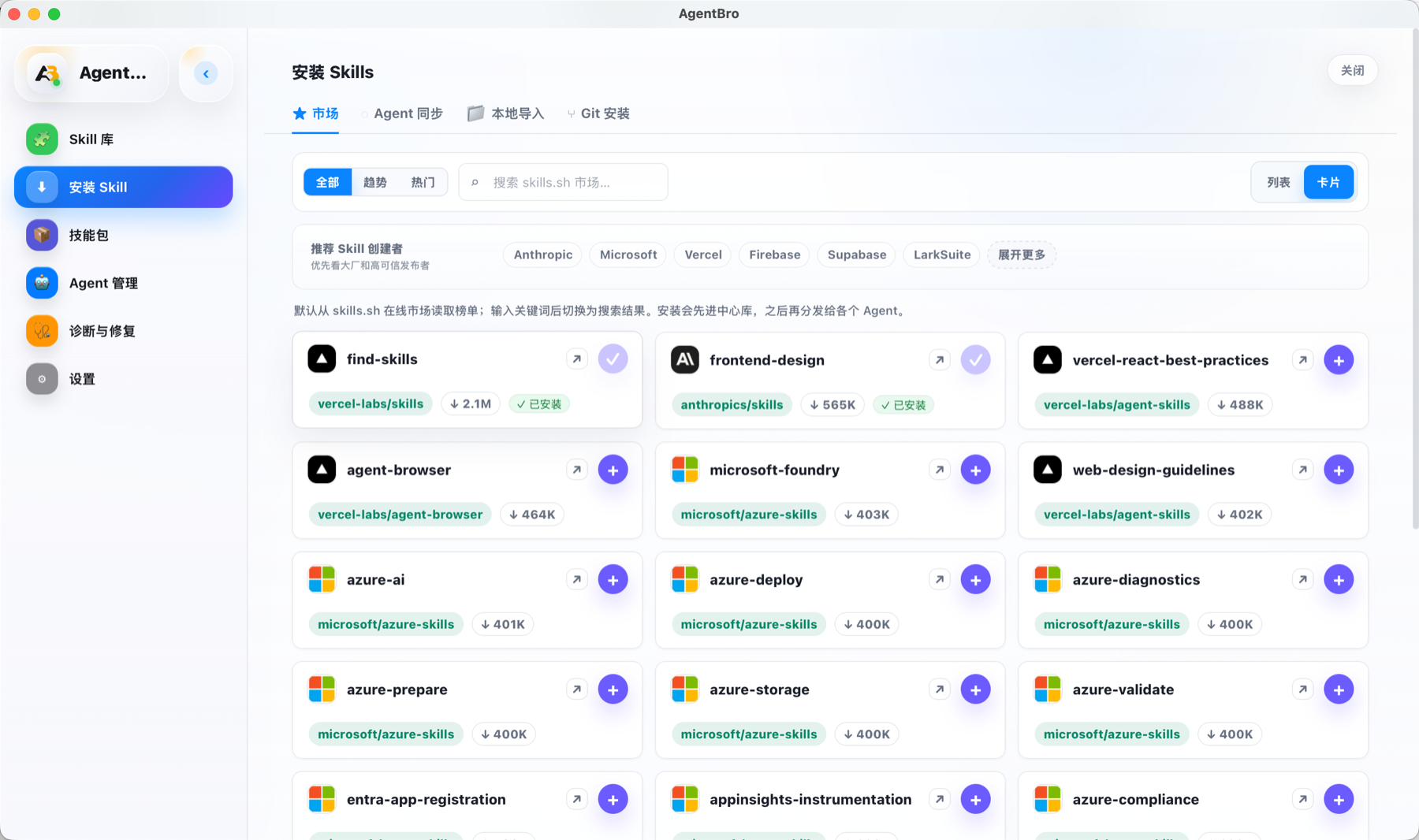Open azure-validate external link icon
This screenshot has width=1419, height=840.
1303,689
